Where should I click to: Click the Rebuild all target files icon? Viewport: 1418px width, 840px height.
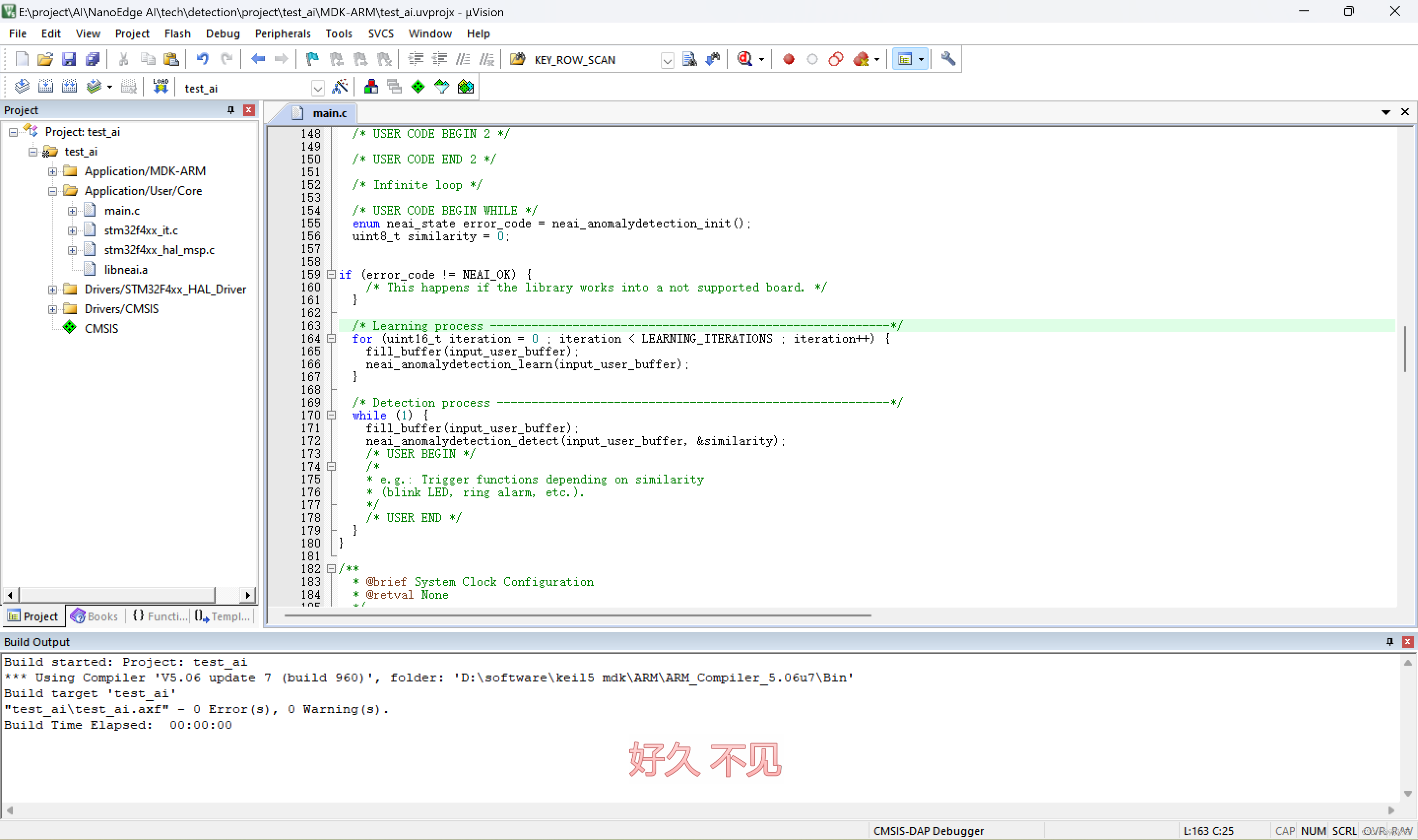[69, 87]
